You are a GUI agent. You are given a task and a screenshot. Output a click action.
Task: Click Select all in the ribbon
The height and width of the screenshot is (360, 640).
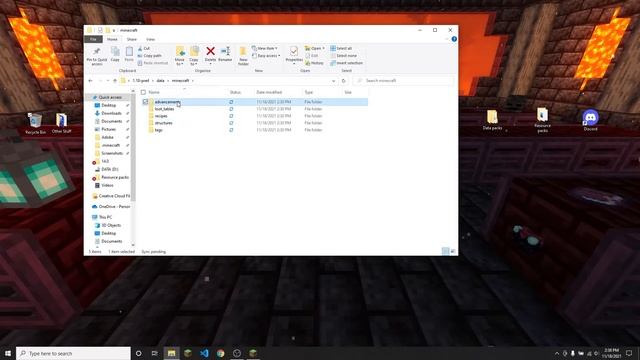[x=341, y=48]
